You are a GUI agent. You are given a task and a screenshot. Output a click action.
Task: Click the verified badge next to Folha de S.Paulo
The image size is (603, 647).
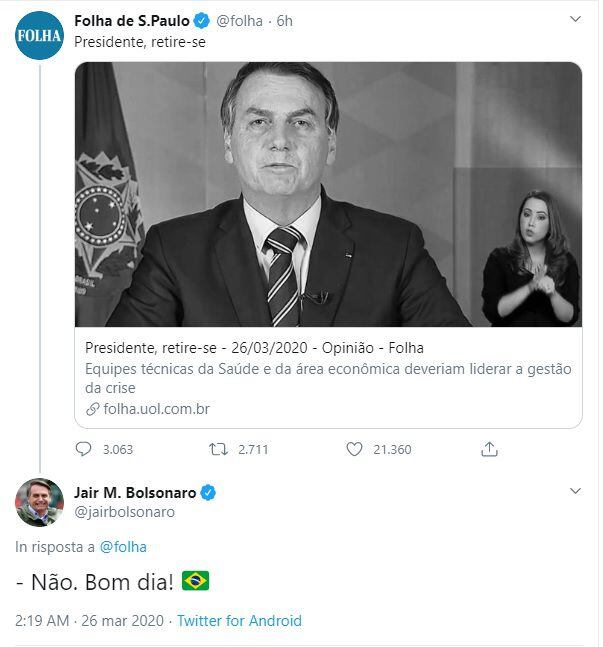click(x=200, y=20)
